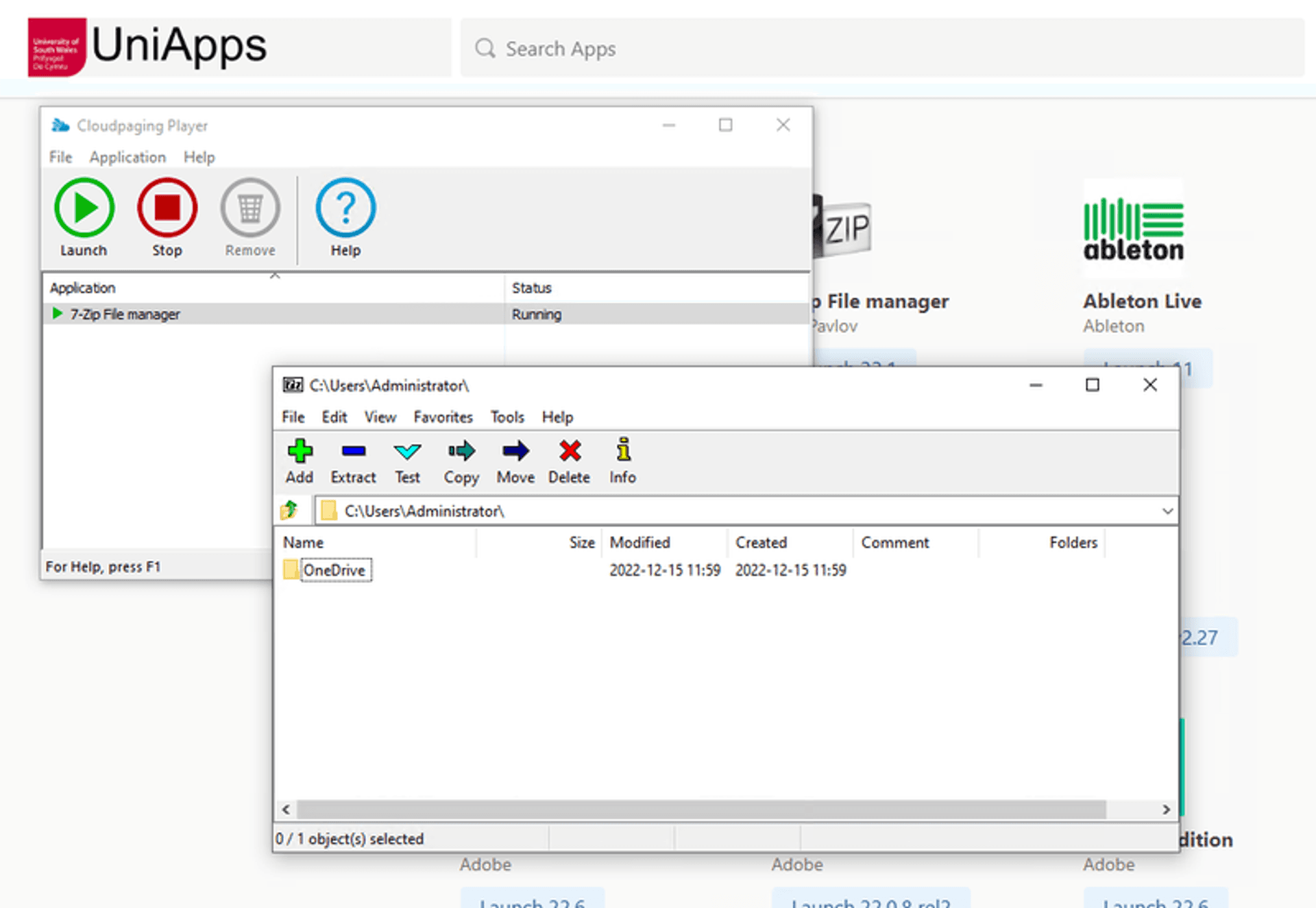Click the Copy arrow icon in 7-Zip

(x=461, y=451)
